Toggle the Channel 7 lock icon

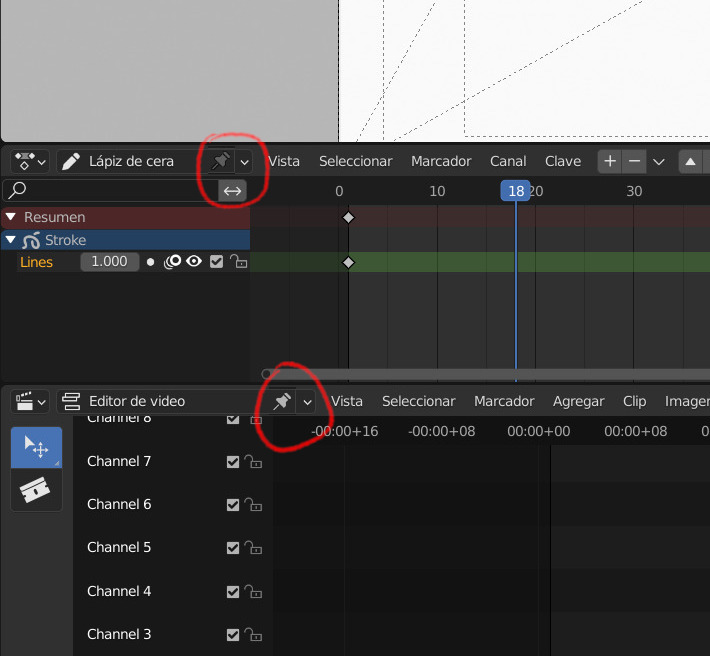(x=253, y=461)
